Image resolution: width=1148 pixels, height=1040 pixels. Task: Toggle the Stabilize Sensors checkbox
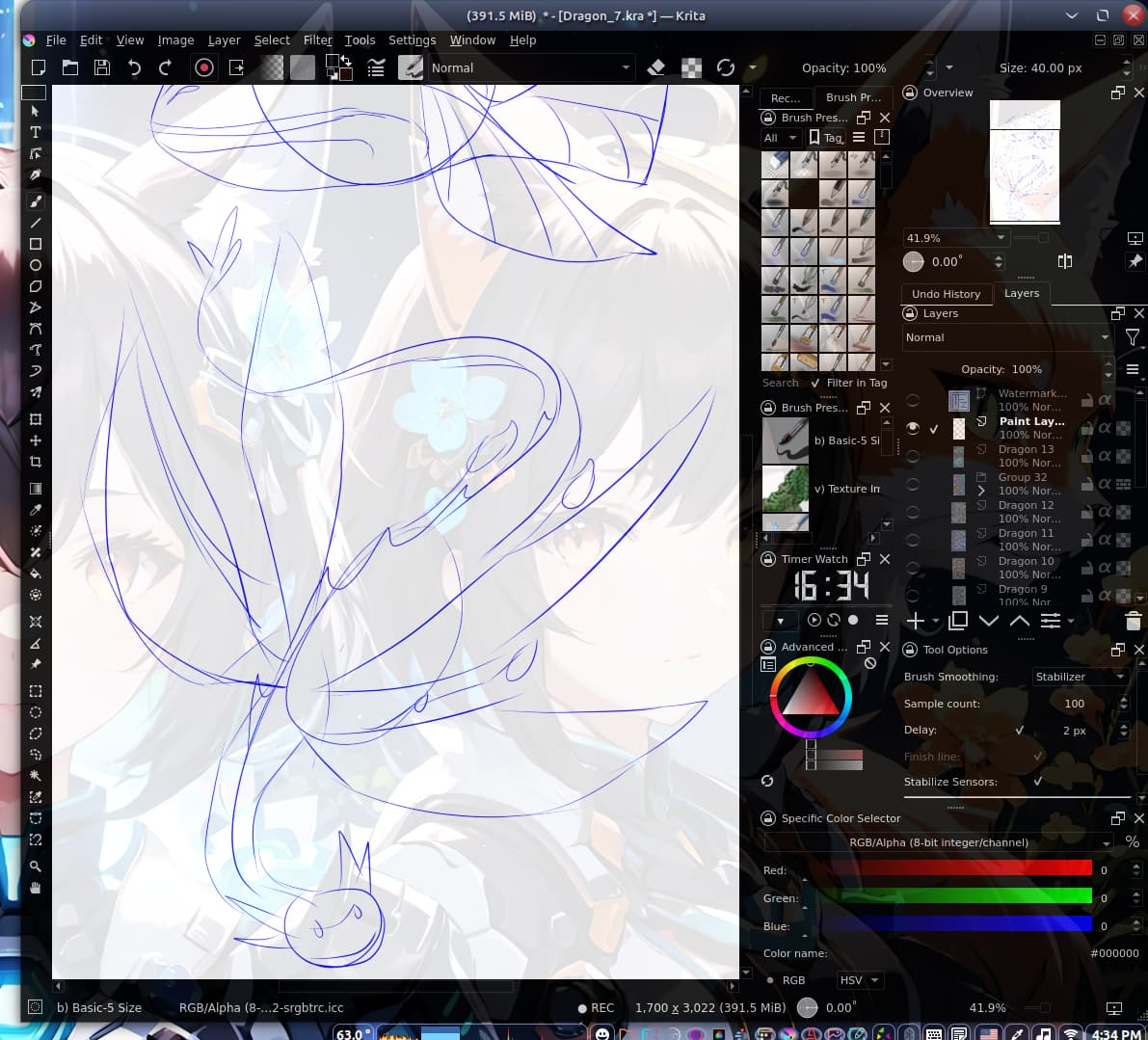tap(1037, 781)
